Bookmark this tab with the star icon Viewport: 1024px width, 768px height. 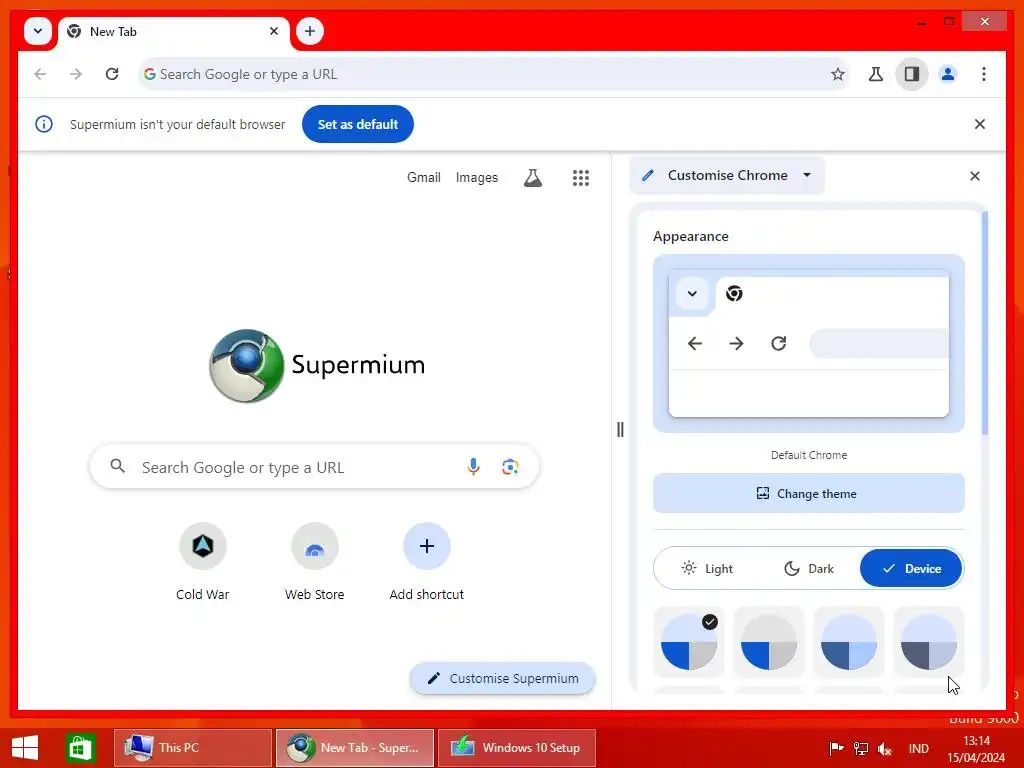point(837,74)
